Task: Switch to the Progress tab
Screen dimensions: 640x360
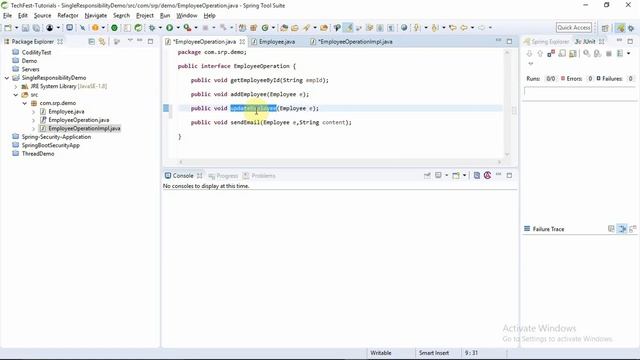Action: (x=223, y=176)
